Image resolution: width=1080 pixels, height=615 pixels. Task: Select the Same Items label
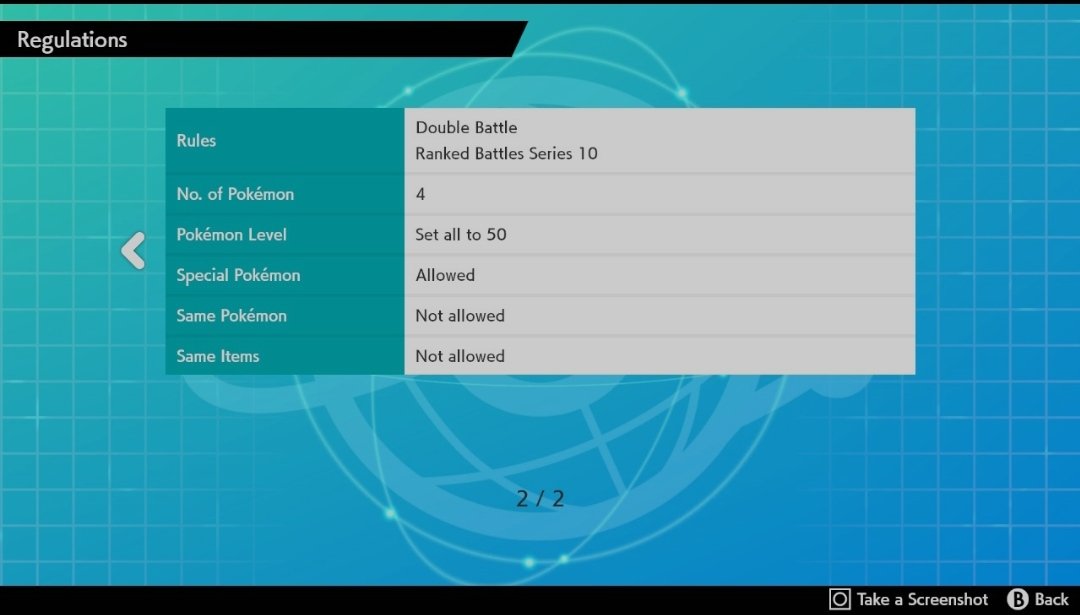pos(218,357)
